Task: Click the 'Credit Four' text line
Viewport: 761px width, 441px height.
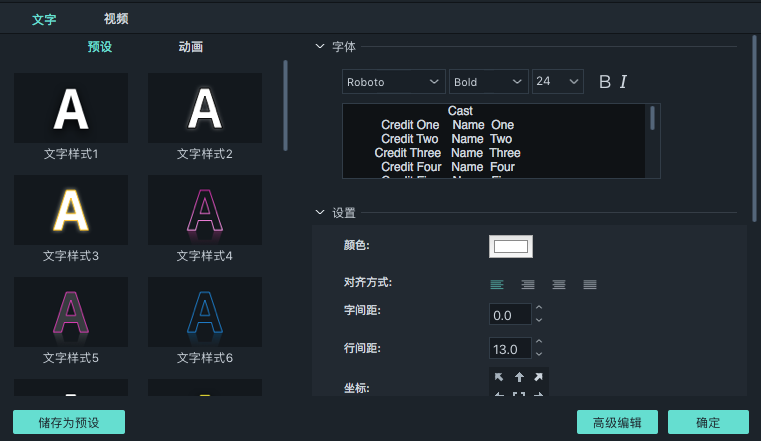Action: tap(411, 167)
